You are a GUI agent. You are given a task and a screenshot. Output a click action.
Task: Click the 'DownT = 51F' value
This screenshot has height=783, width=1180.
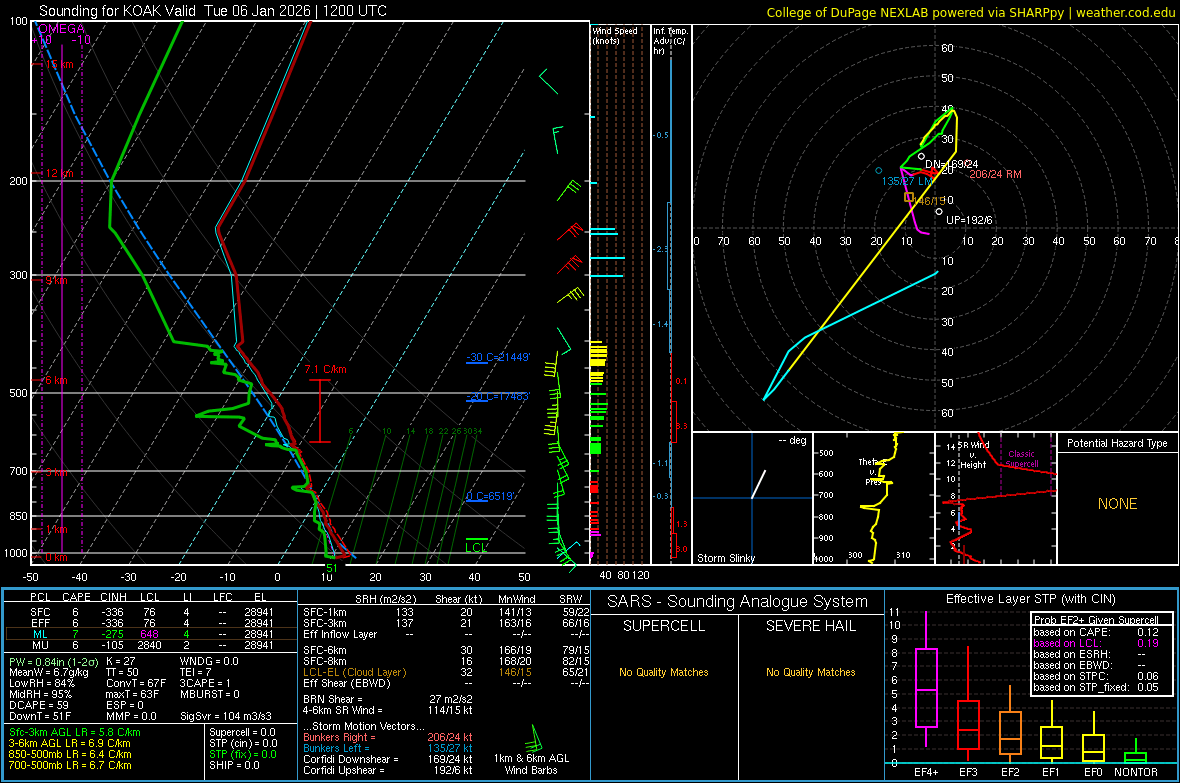(40, 716)
